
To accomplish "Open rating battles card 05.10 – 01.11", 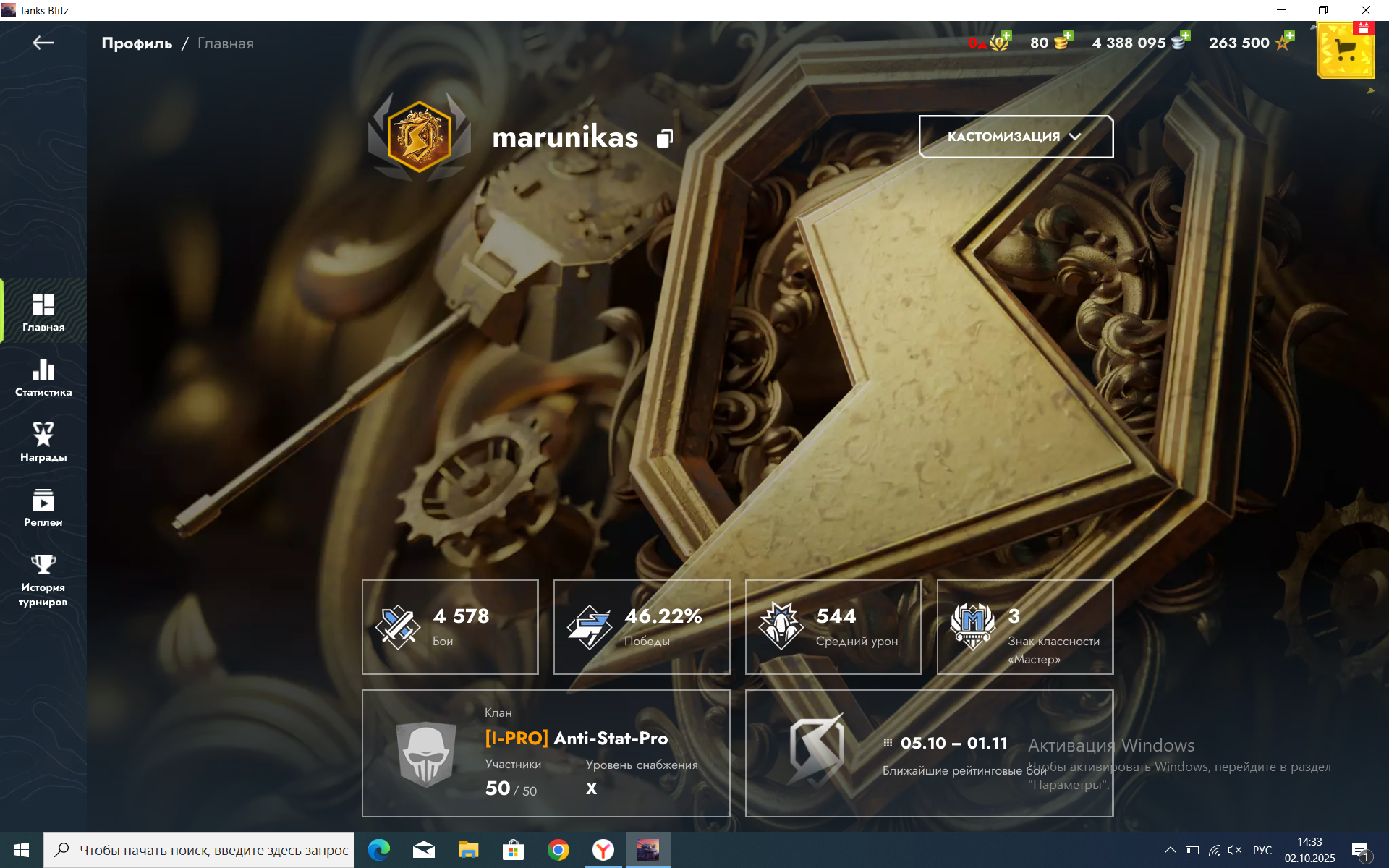I will pos(929,753).
